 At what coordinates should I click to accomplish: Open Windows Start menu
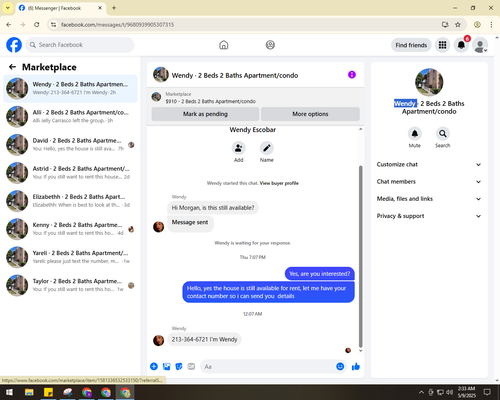(x=9, y=392)
